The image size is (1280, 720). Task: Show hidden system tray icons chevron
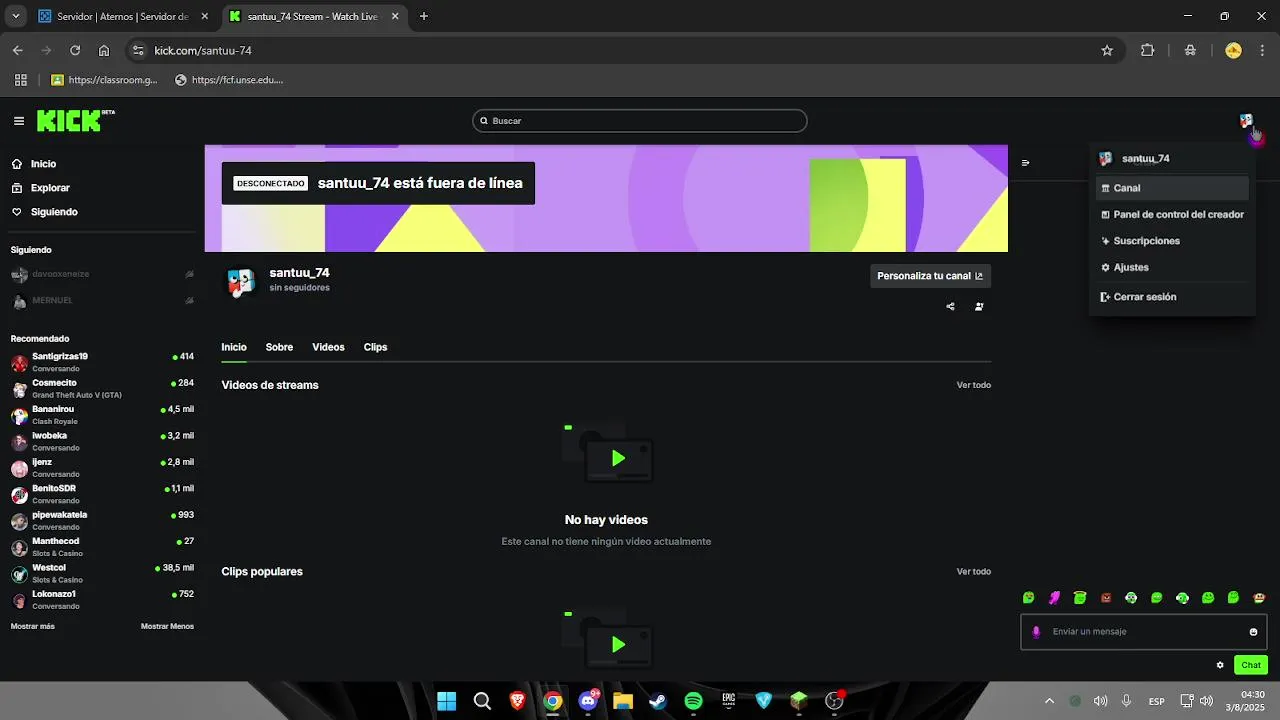coord(1049,701)
